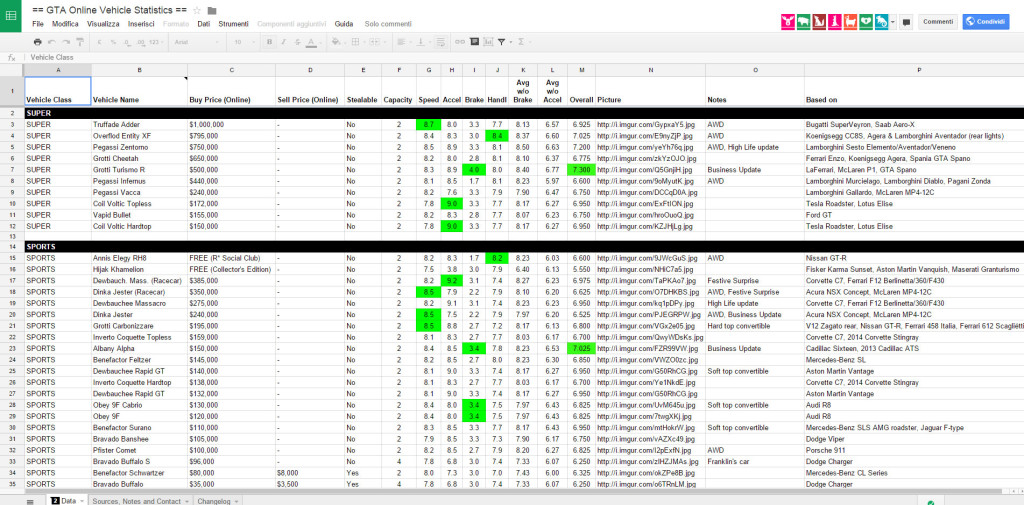
Task: Click the dark red wolf viewer avatar
Action: [x=819, y=22]
